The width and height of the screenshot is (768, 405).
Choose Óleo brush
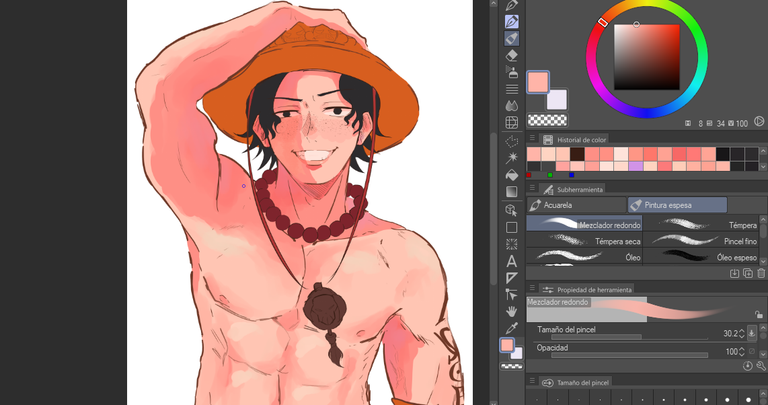click(584, 256)
